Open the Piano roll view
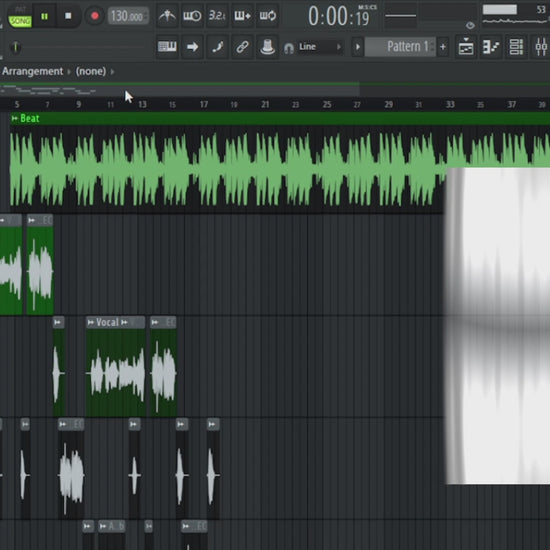The width and height of the screenshot is (550, 550). [x=491, y=47]
